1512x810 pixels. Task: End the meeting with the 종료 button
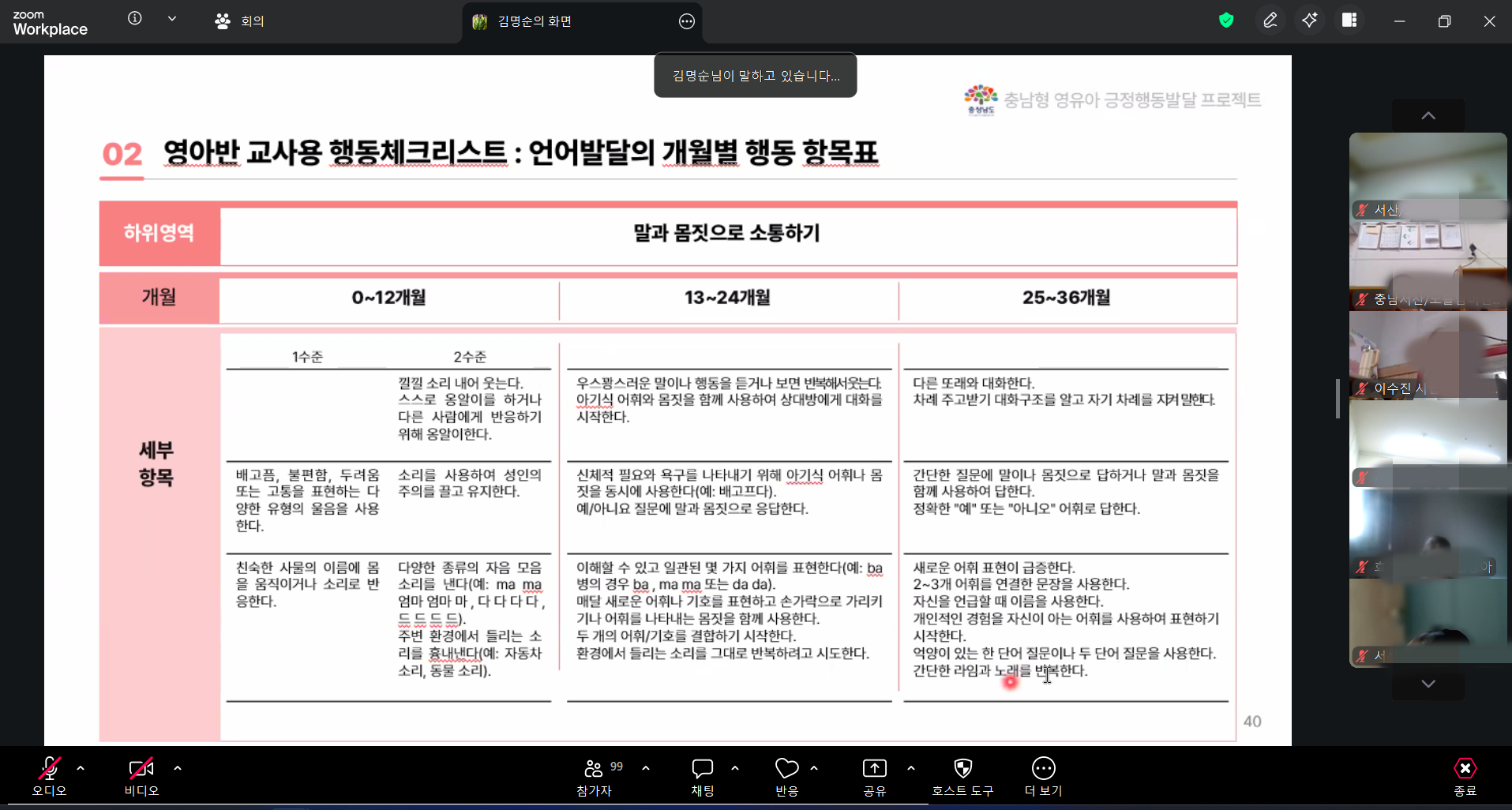[1465, 776]
